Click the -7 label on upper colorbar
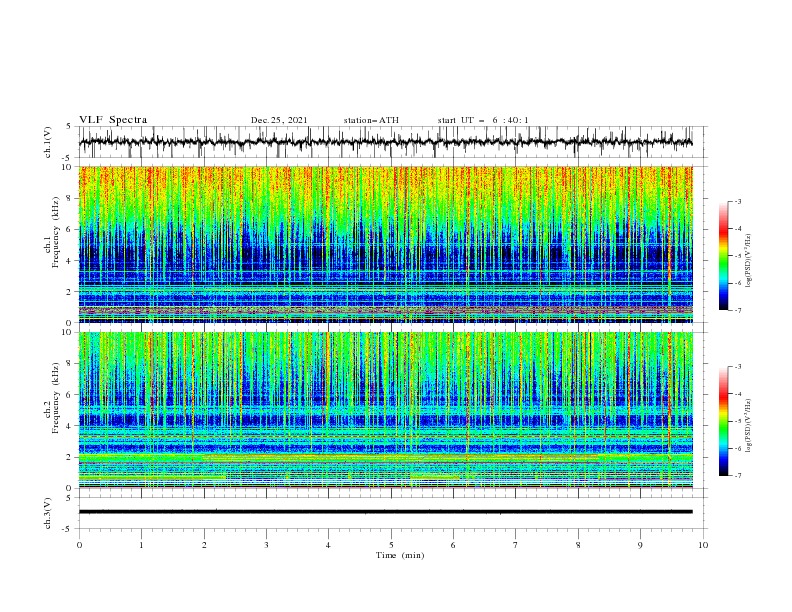792x612 pixels. click(737, 310)
